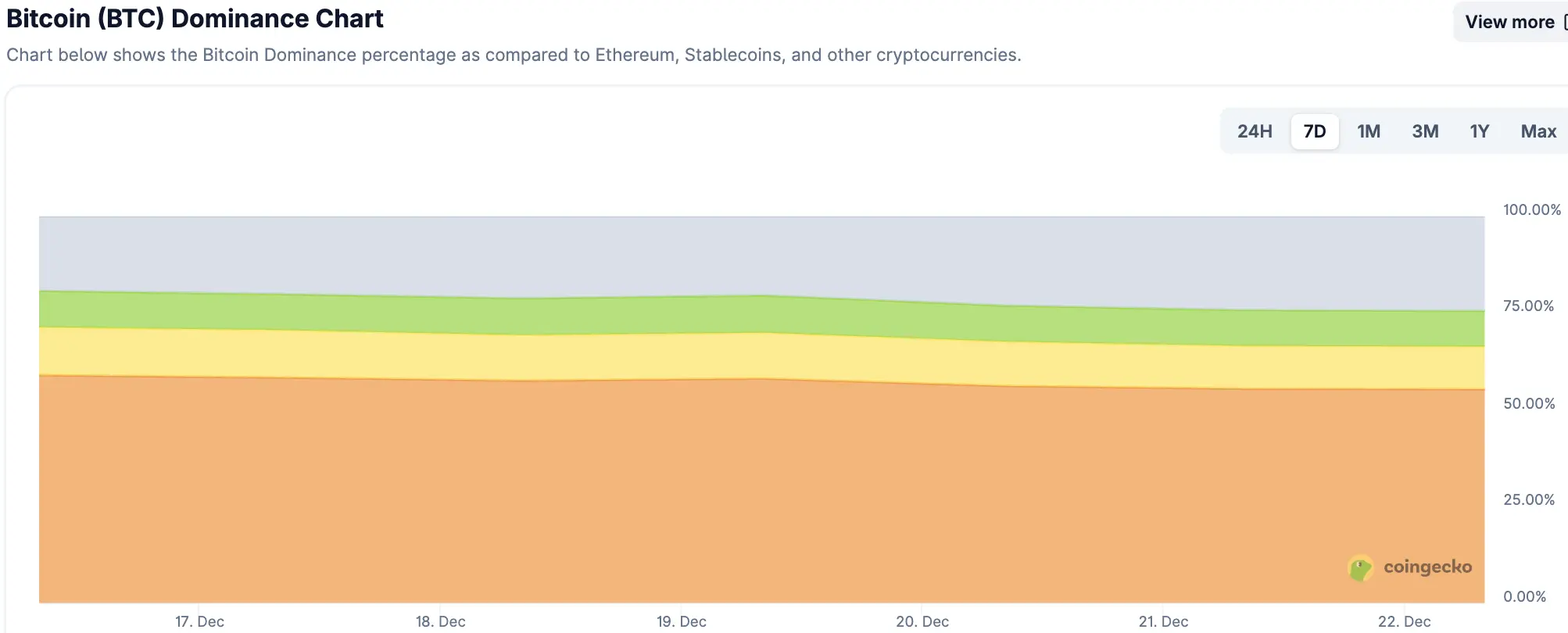The image size is (1568, 633).
Task: Click the gray other-cryptocurrencies area
Action: (x=703, y=250)
